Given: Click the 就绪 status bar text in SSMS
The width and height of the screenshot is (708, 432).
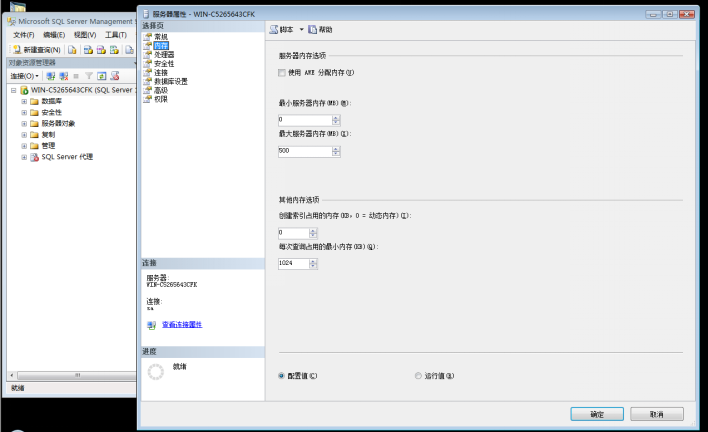Looking at the screenshot, I should (x=18, y=388).
